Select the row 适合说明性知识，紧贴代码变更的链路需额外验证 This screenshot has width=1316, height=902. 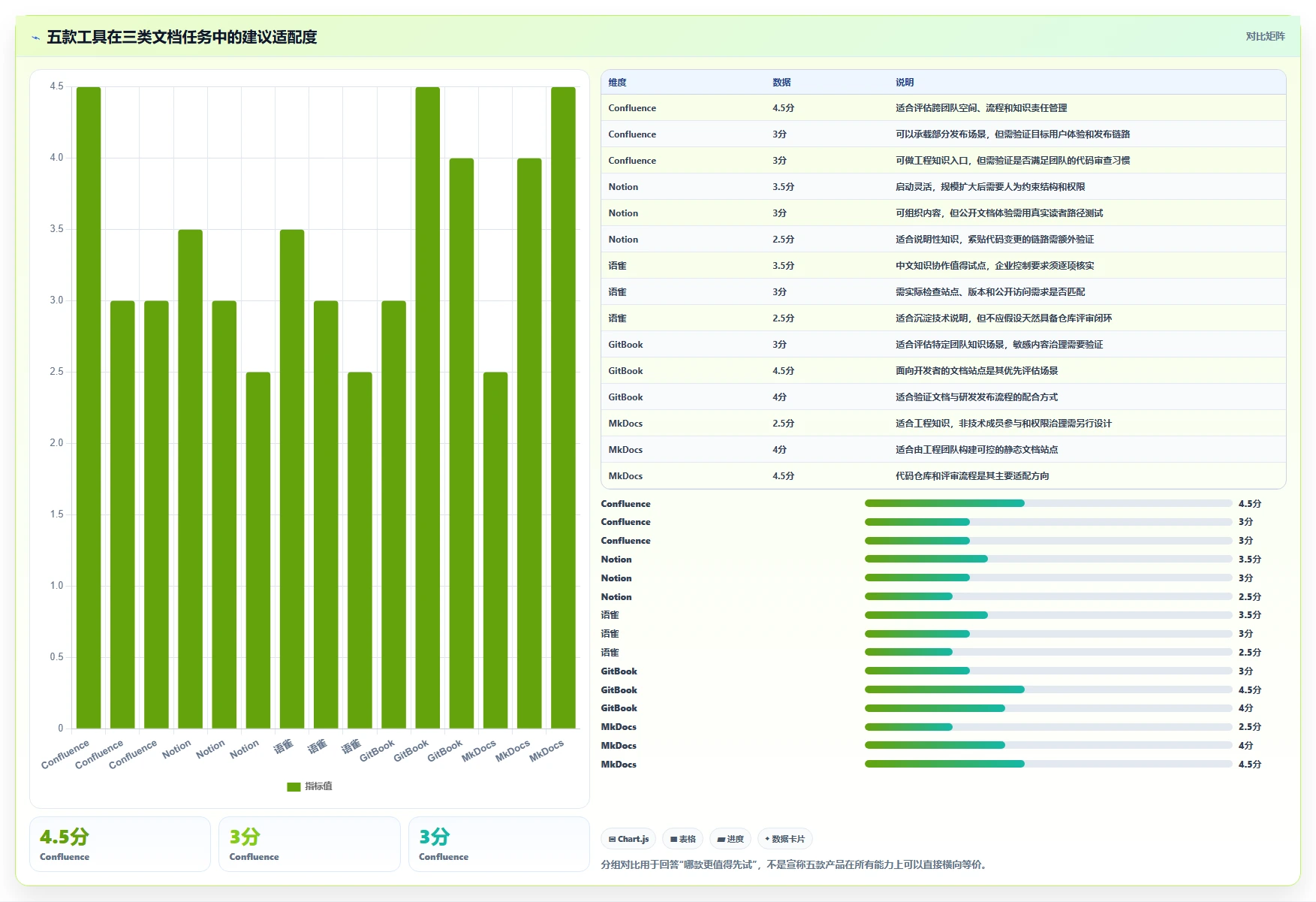[x=943, y=240]
